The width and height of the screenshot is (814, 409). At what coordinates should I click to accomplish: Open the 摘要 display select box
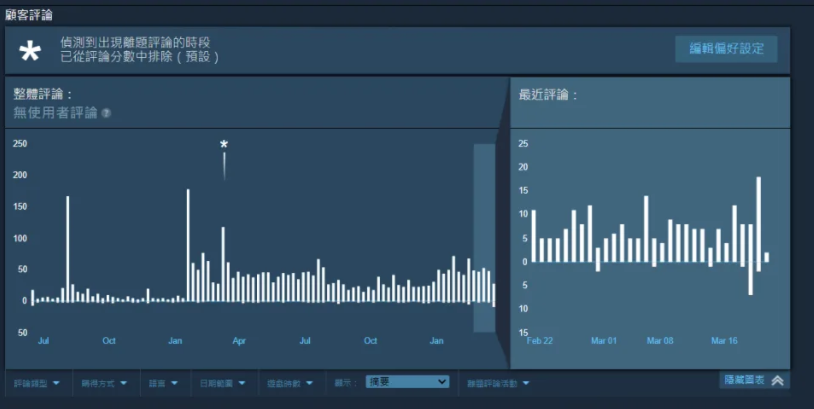407,382
